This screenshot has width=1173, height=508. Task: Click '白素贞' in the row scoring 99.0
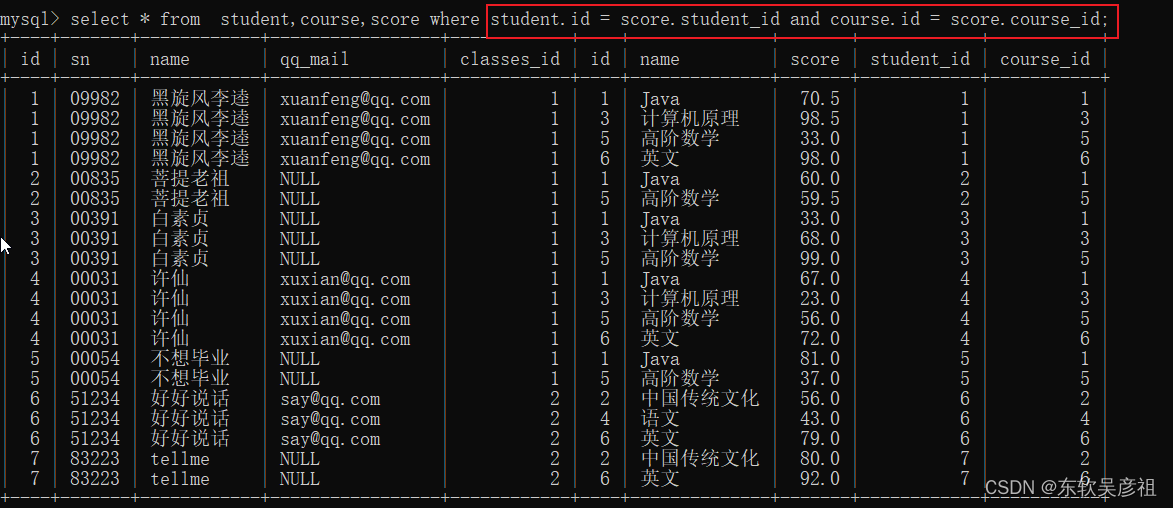[x=180, y=259]
